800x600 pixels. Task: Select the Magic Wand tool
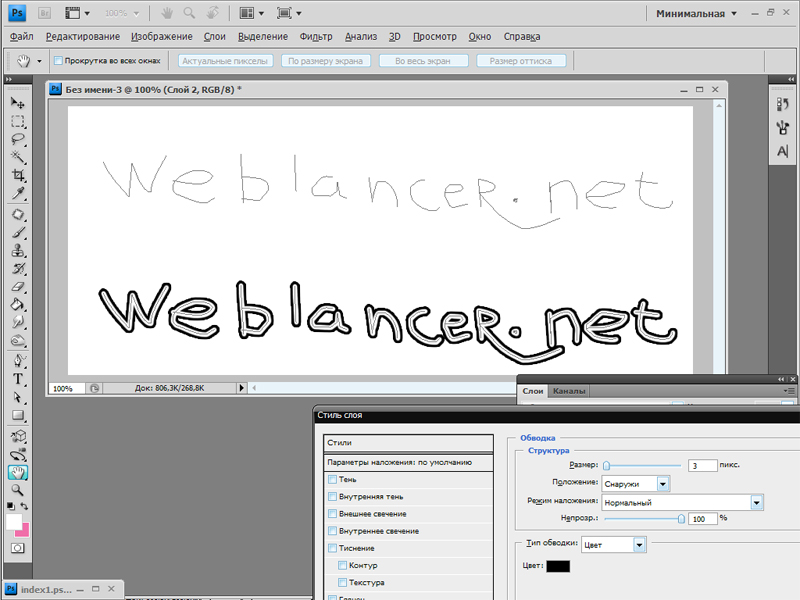[18, 157]
